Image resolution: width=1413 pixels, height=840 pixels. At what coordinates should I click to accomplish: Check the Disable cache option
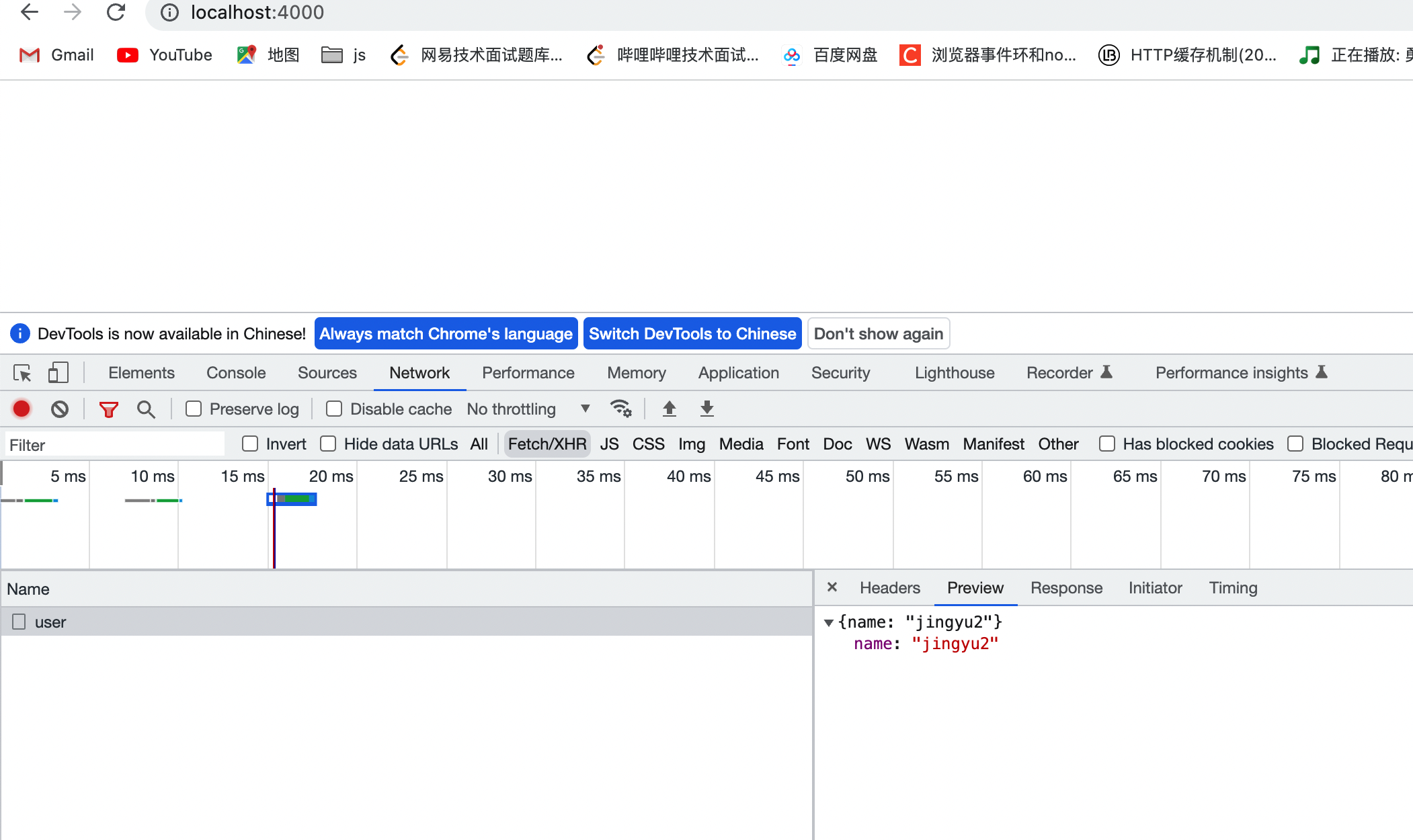click(334, 409)
